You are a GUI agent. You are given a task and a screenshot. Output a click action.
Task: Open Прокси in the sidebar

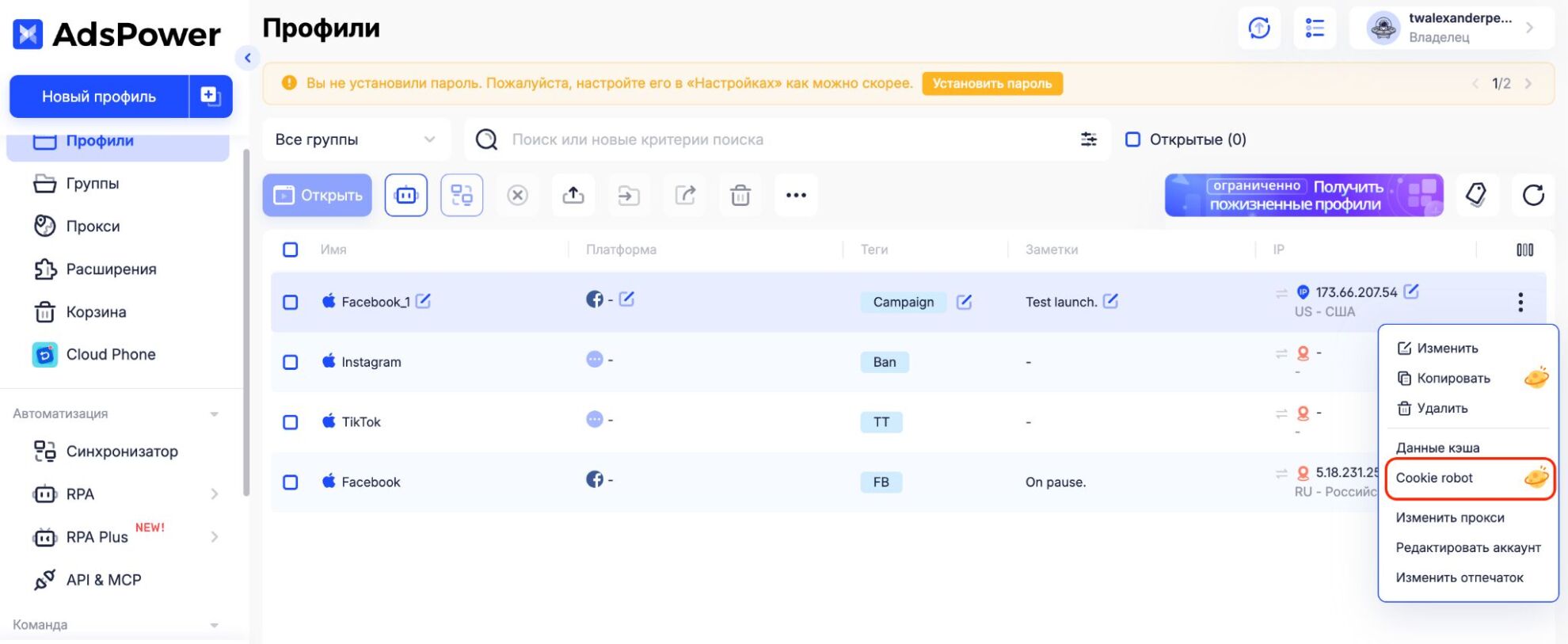click(x=93, y=227)
